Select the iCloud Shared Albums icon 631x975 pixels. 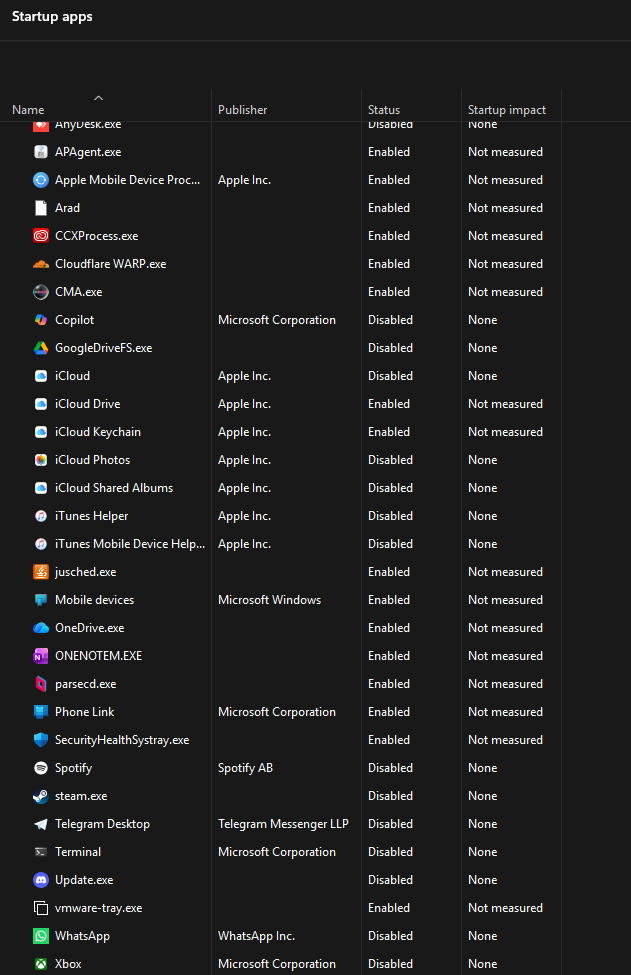tap(41, 488)
